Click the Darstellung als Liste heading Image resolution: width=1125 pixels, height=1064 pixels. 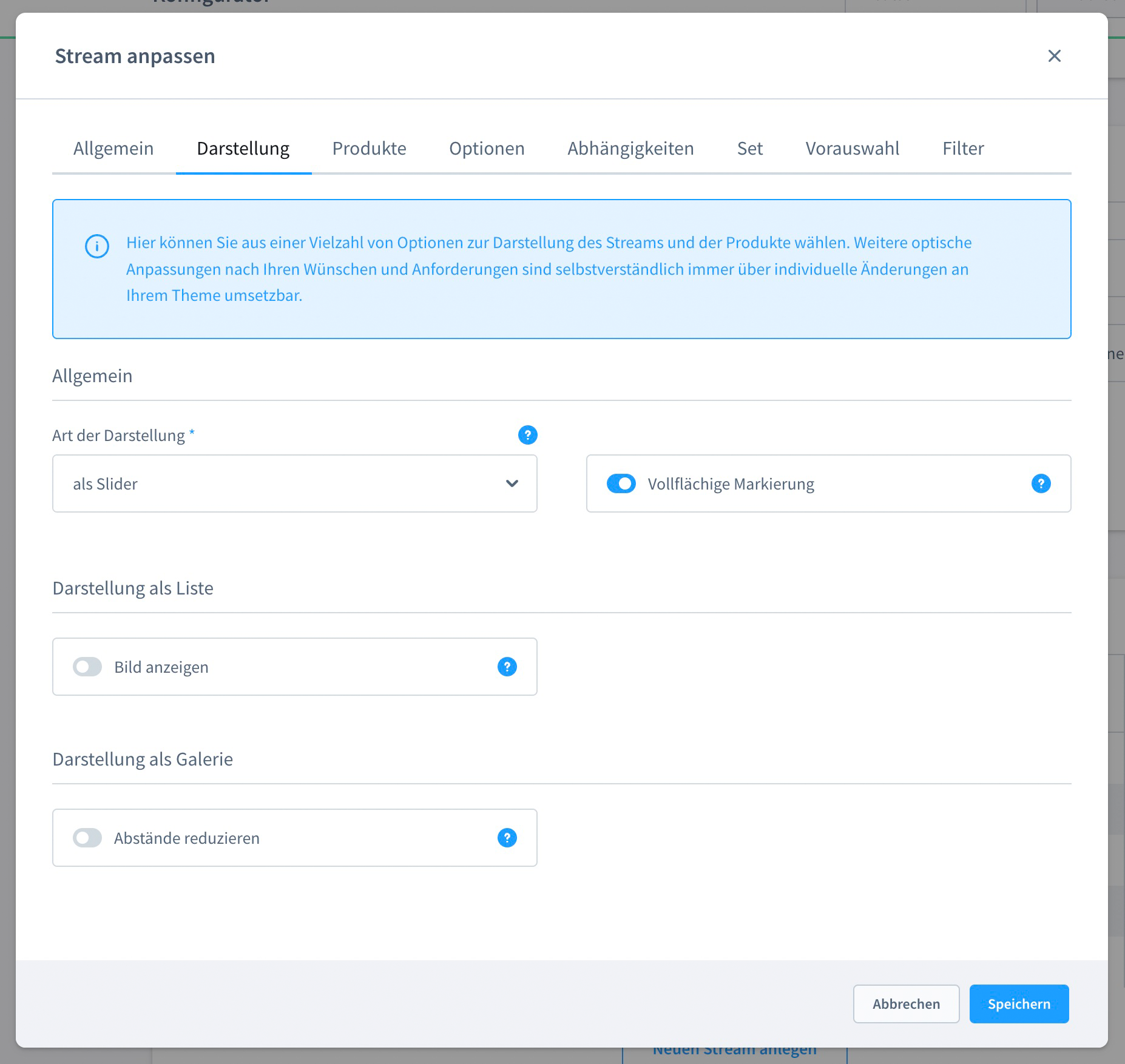point(133,588)
